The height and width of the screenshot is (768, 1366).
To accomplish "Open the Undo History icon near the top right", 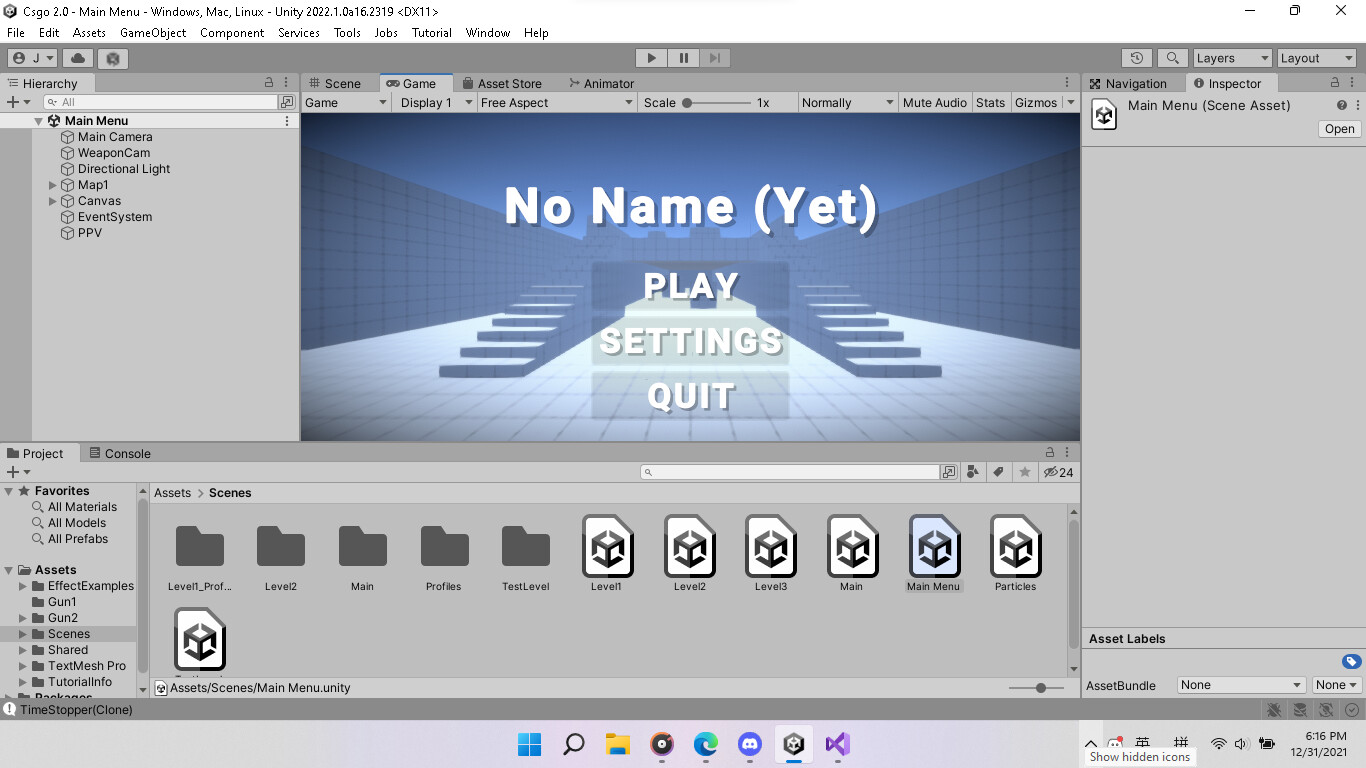I will (x=1136, y=57).
